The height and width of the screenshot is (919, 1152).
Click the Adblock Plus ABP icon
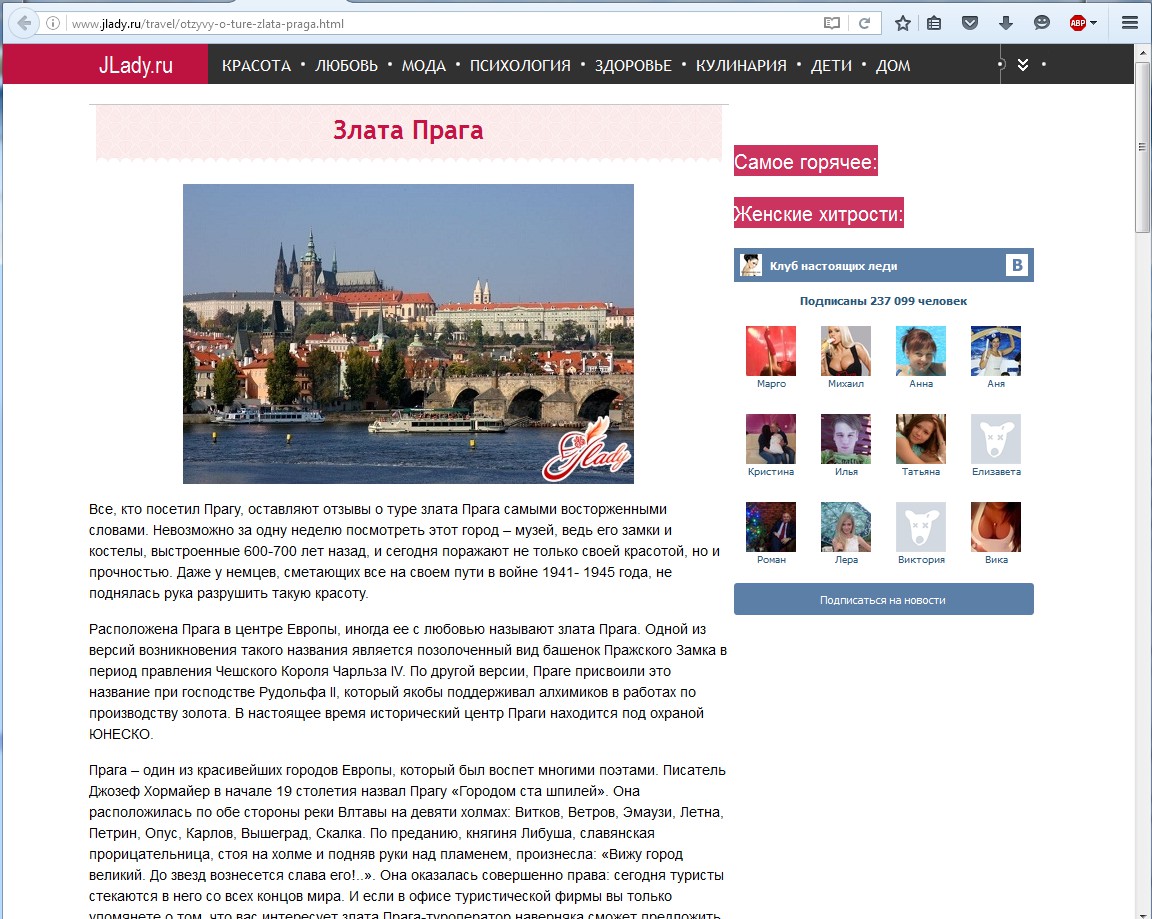pyautogui.click(x=1078, y=24)
